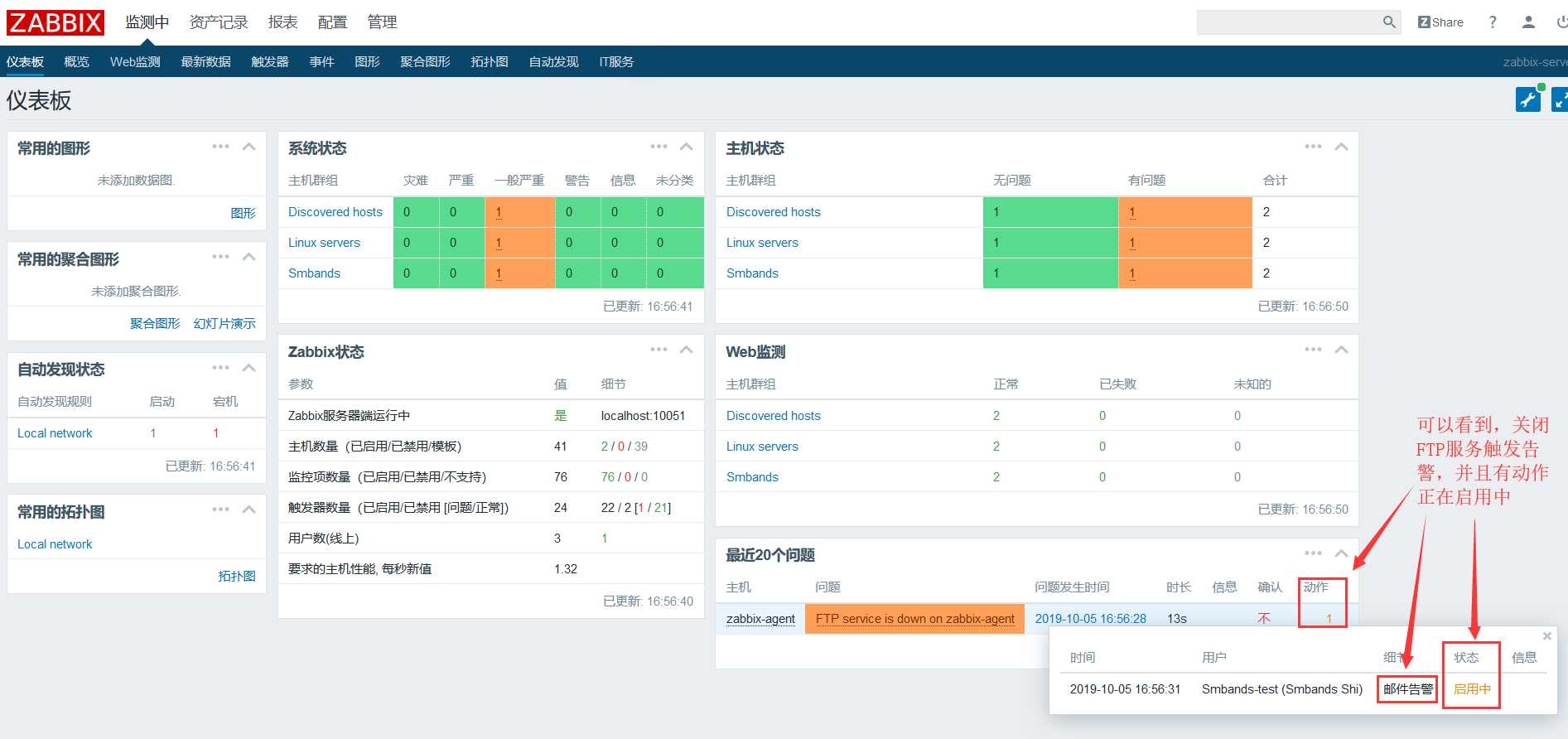
Task: Switch to the 事件 submenu tab
Action: tap(321, 61)
